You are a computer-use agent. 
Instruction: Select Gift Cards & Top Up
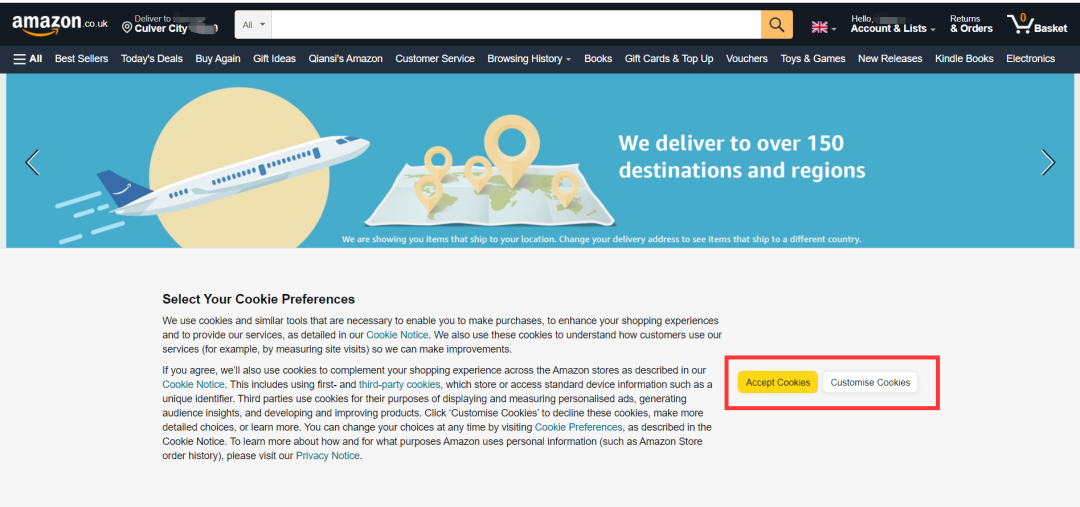[x=669, y=59]
